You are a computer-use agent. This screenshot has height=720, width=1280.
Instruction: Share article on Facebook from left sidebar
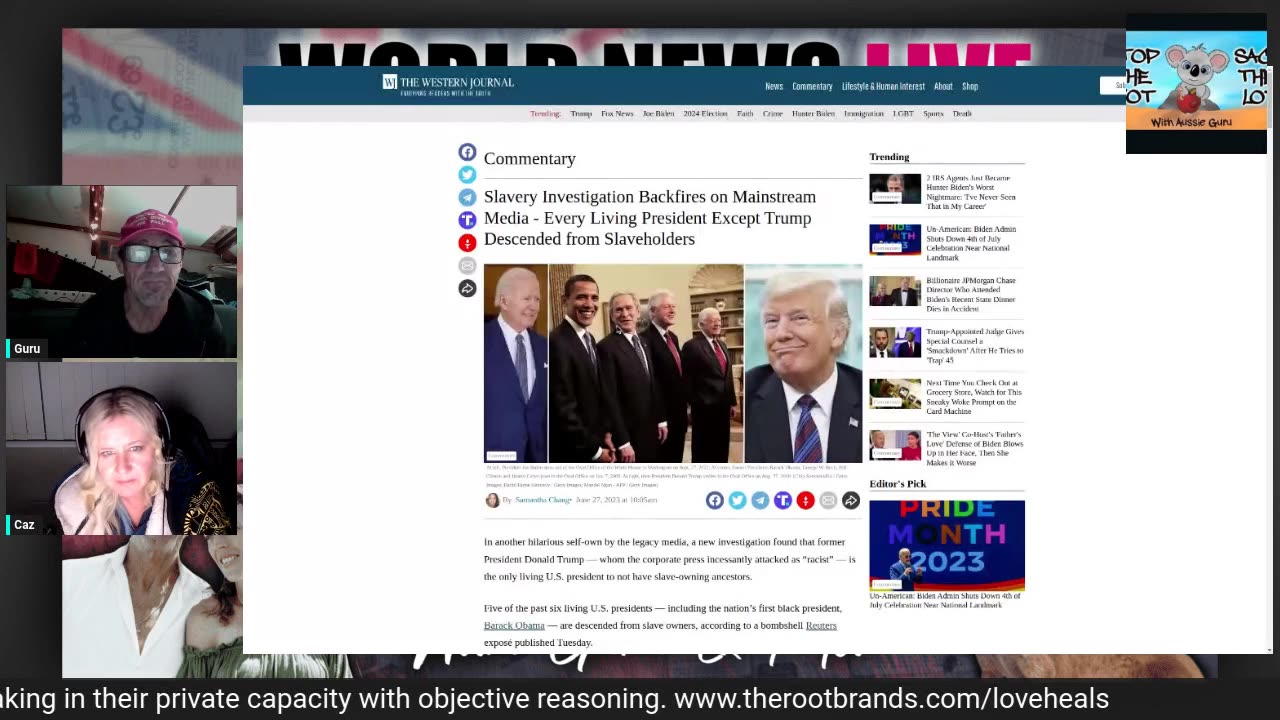click(467, 152)
